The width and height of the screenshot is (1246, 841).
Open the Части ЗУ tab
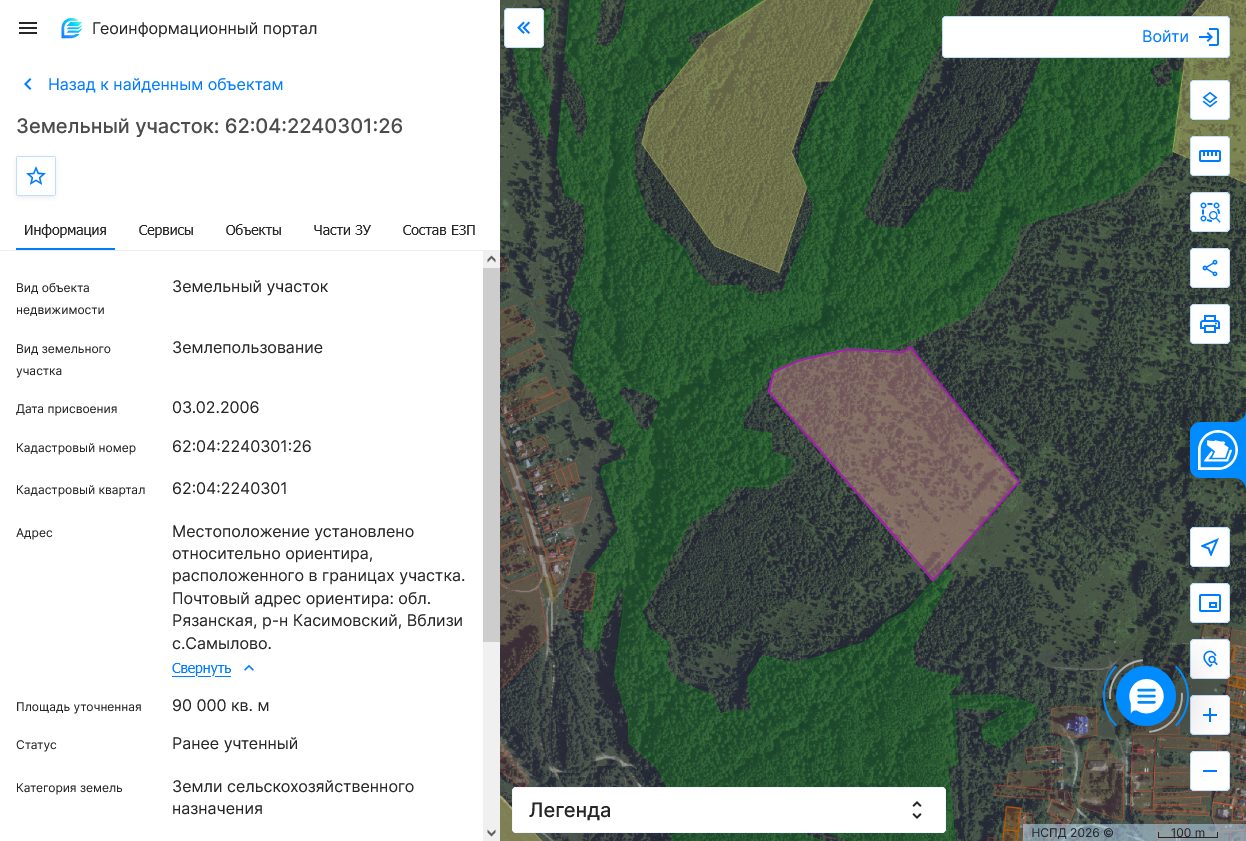[342, 230]
